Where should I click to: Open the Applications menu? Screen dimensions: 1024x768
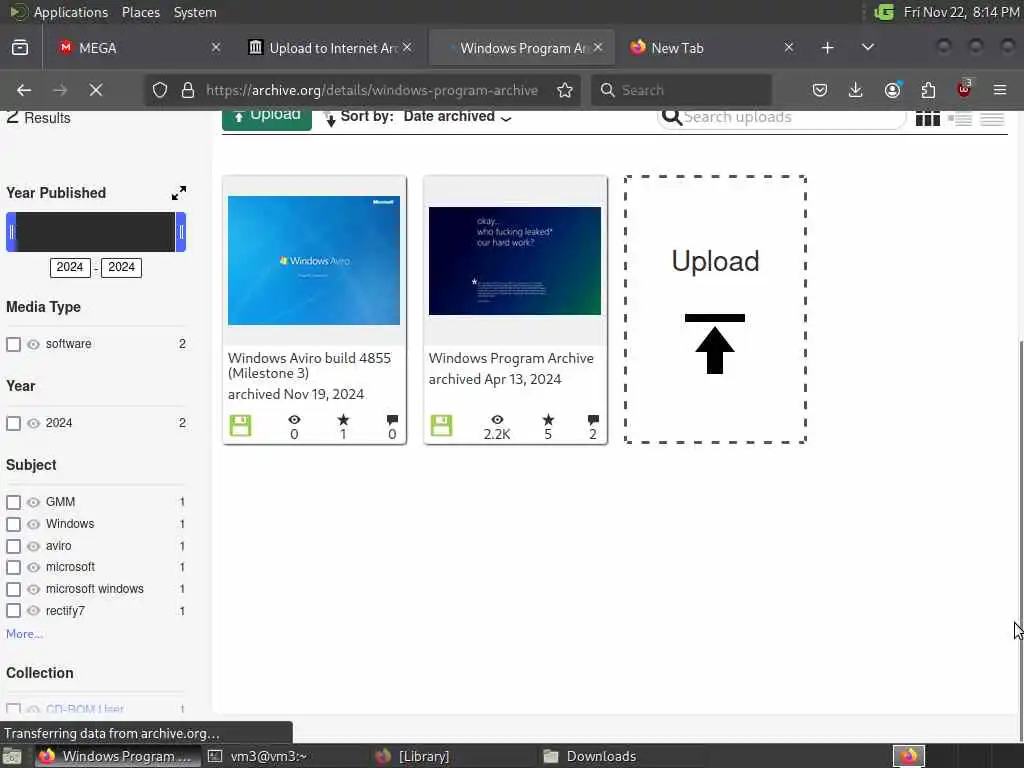pos(71,12)
